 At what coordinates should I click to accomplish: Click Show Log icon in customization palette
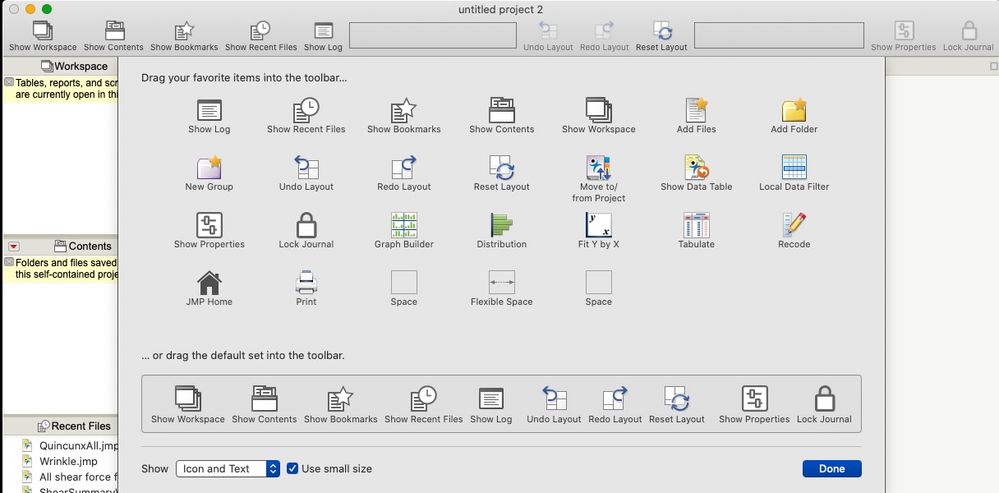click(x=209, y=110)
